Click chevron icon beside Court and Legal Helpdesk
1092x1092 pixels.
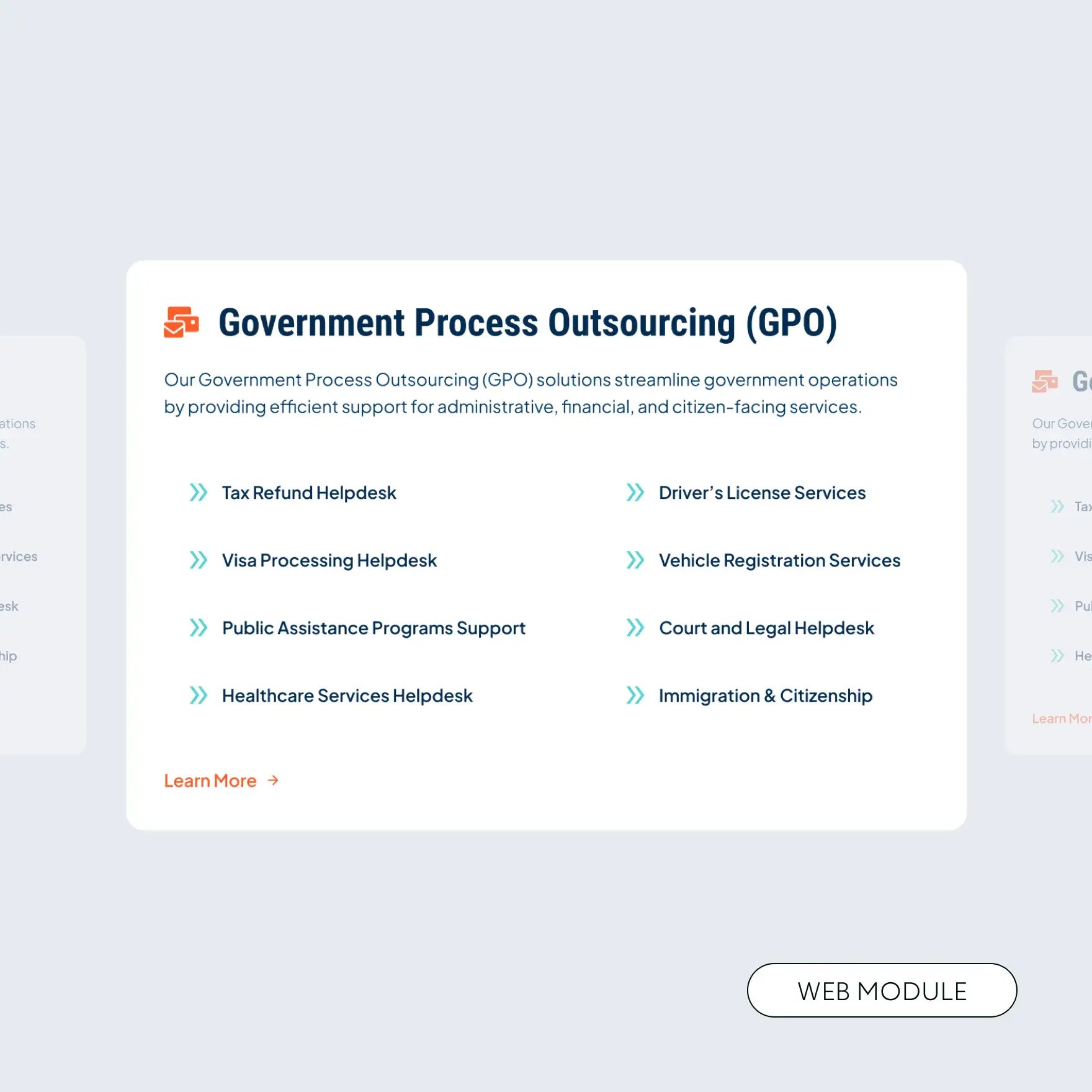pos(635,628)
